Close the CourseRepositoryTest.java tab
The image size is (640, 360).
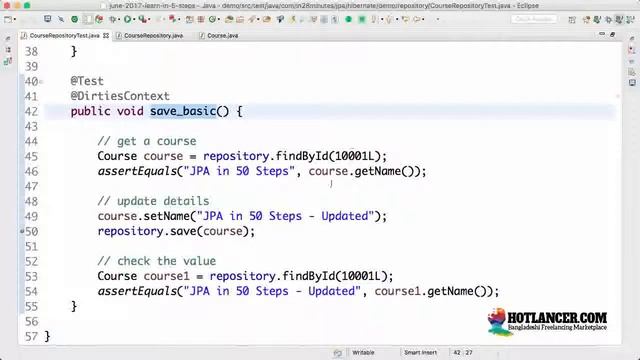pos(106,36)
